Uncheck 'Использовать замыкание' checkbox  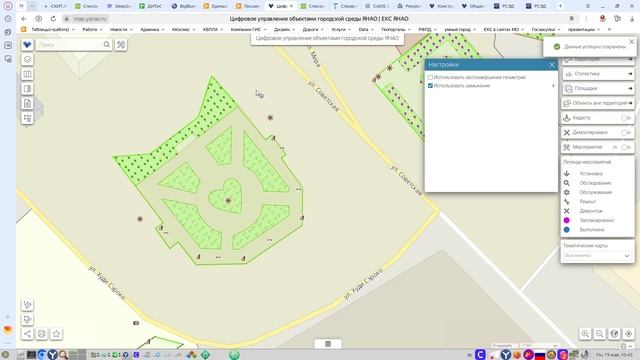[x=430, y=86]
